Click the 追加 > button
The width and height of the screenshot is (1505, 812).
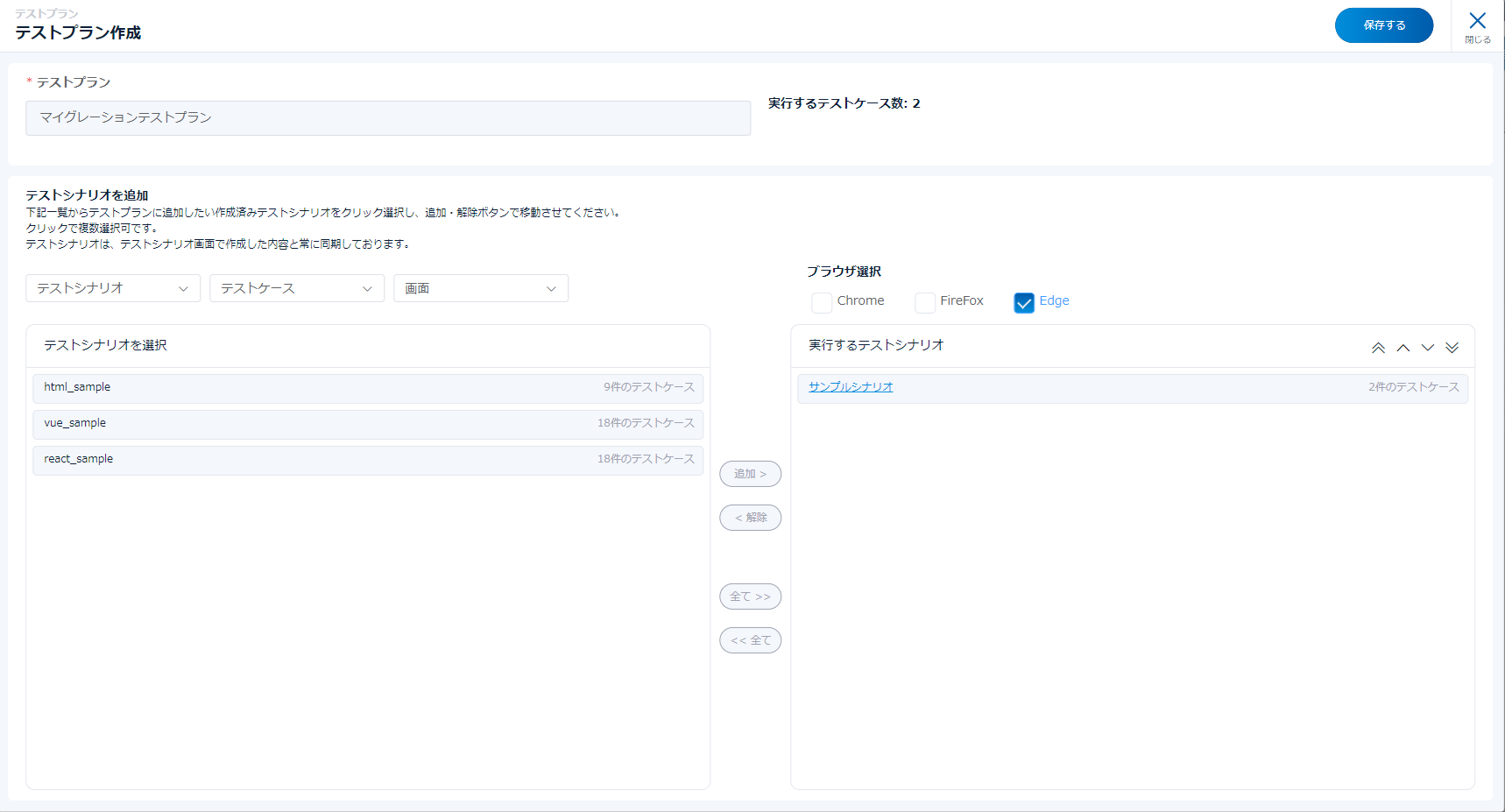[x=751, y=474]
